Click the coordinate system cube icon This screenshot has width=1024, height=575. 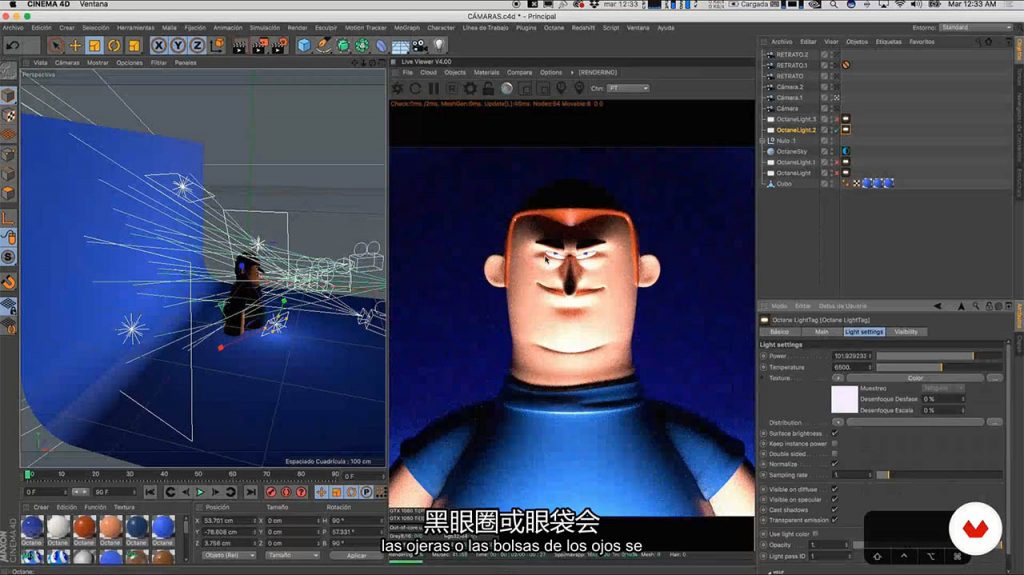click(217, 45)
